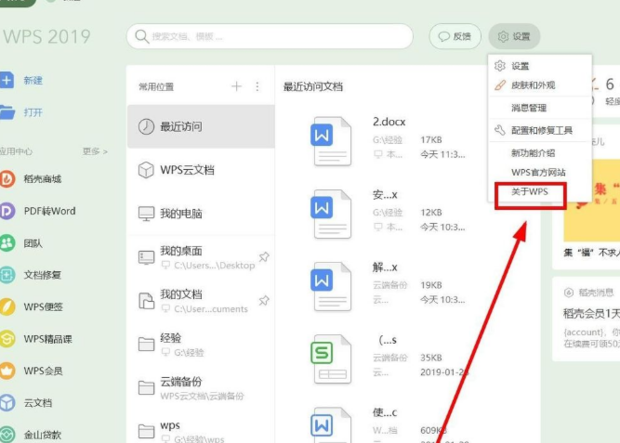Screen dimensions: 620x443
Task: Choose 消息管理 menu item
Action: (x=540, y=108)
